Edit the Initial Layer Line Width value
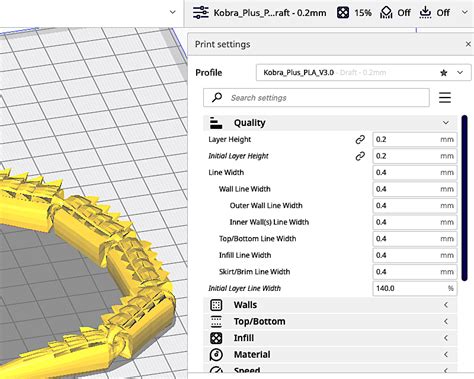The image size is (474, 379). 415,288
